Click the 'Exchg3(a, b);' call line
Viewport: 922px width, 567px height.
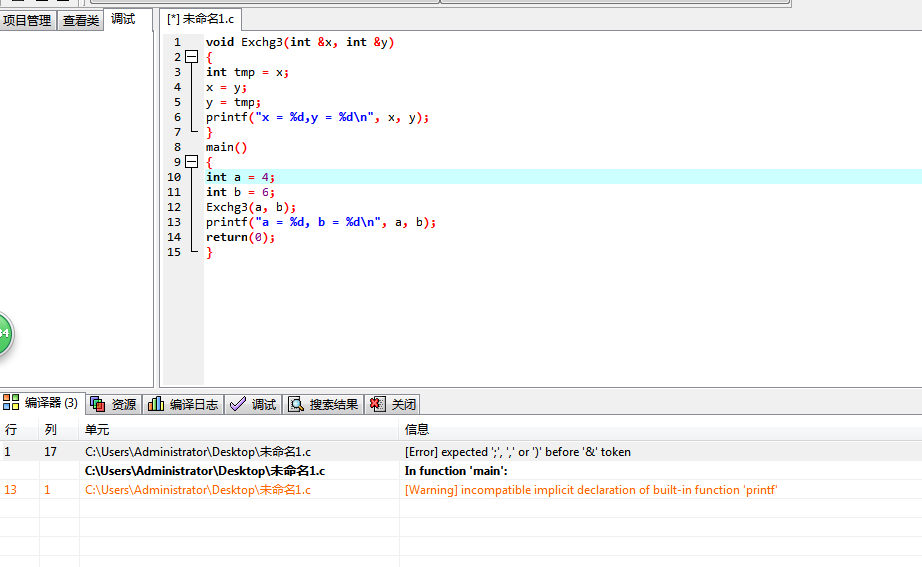[251, 207]
